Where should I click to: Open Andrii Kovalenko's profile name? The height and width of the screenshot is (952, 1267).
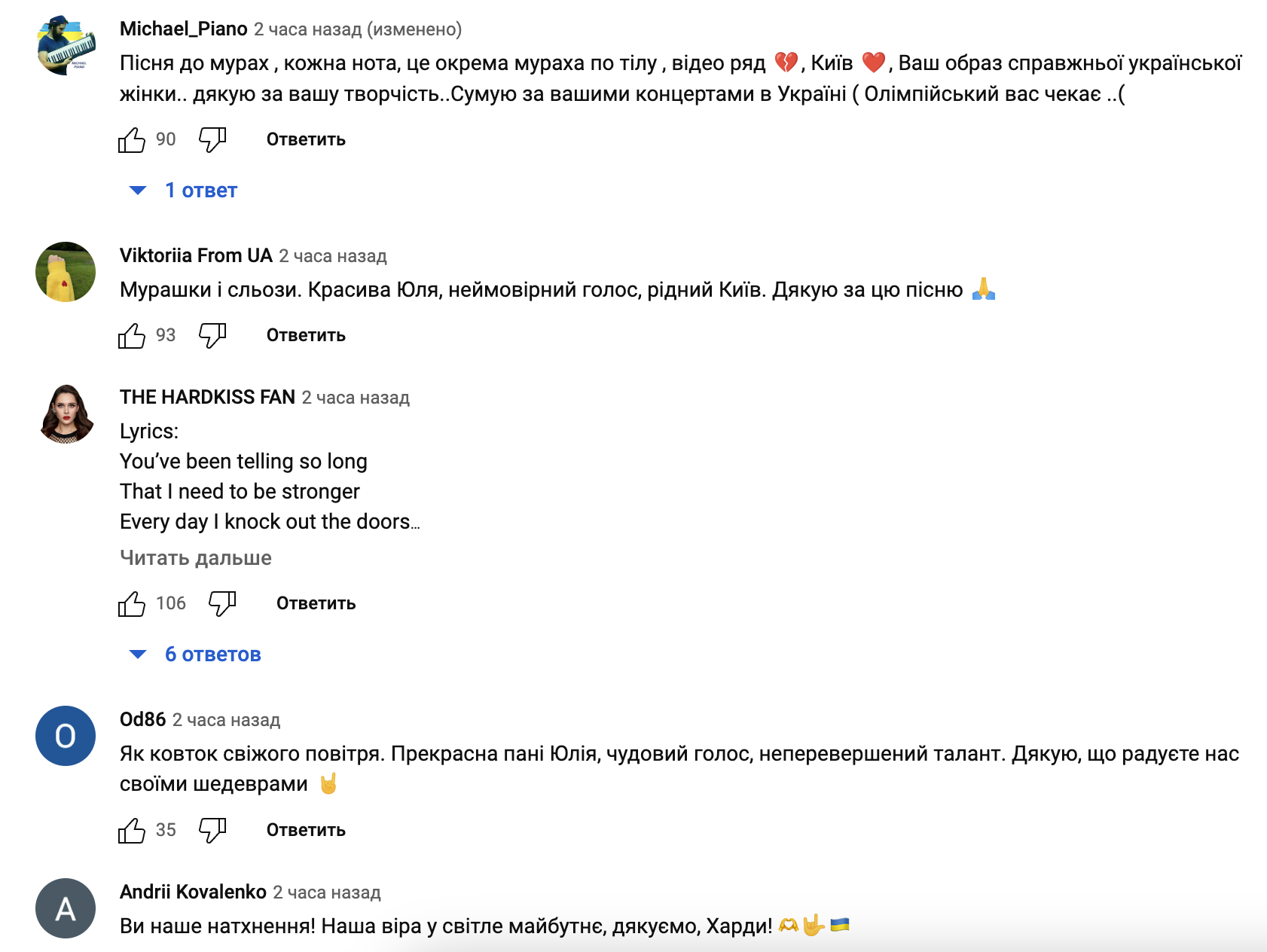click(x=193, y=892)
